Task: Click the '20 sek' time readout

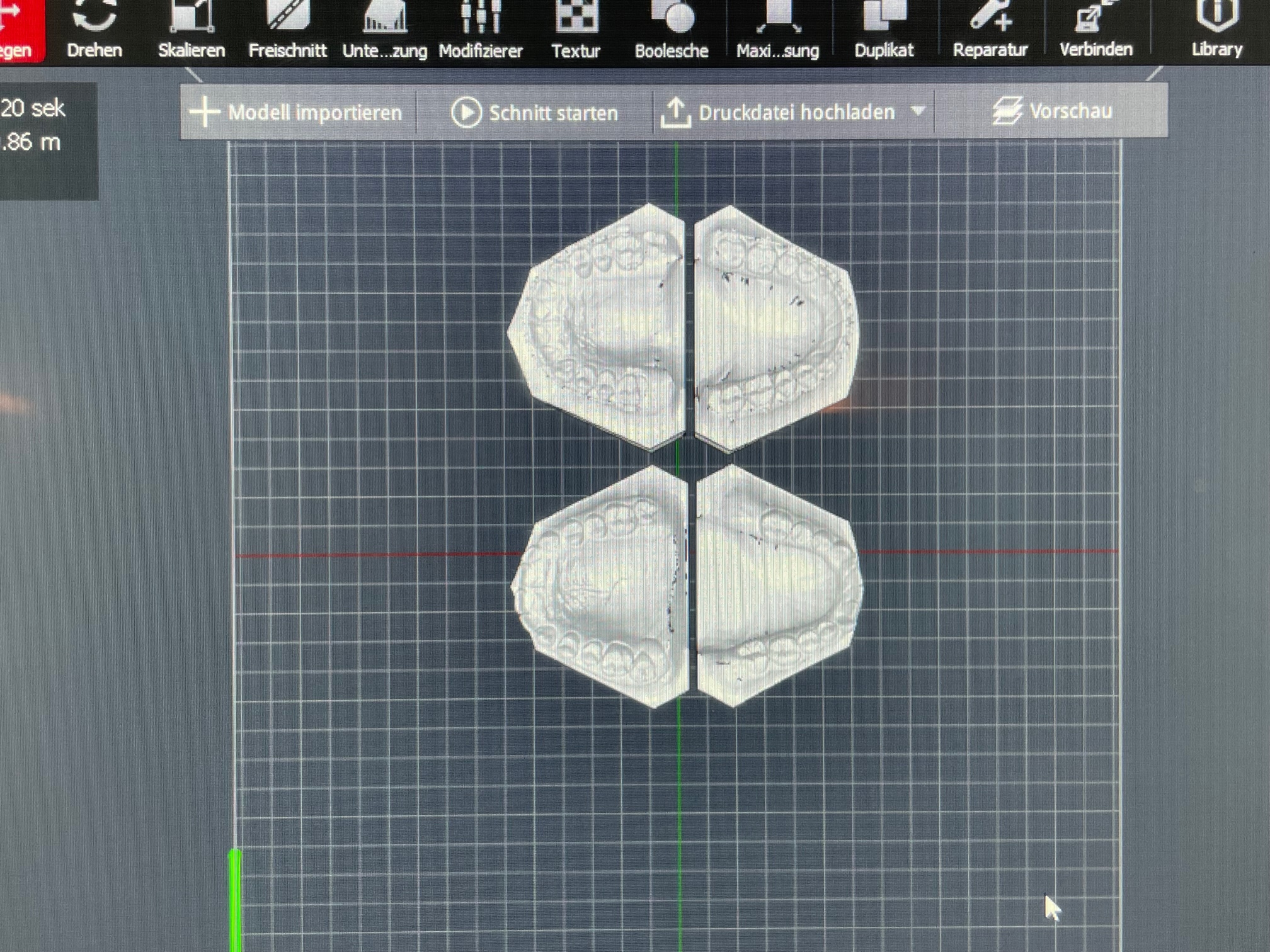Action: coord(33,108)
